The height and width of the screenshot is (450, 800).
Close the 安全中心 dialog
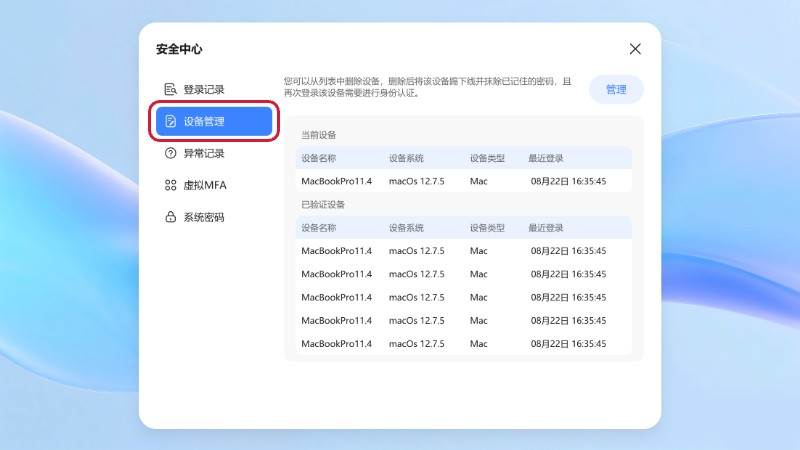tap(635, 49)
